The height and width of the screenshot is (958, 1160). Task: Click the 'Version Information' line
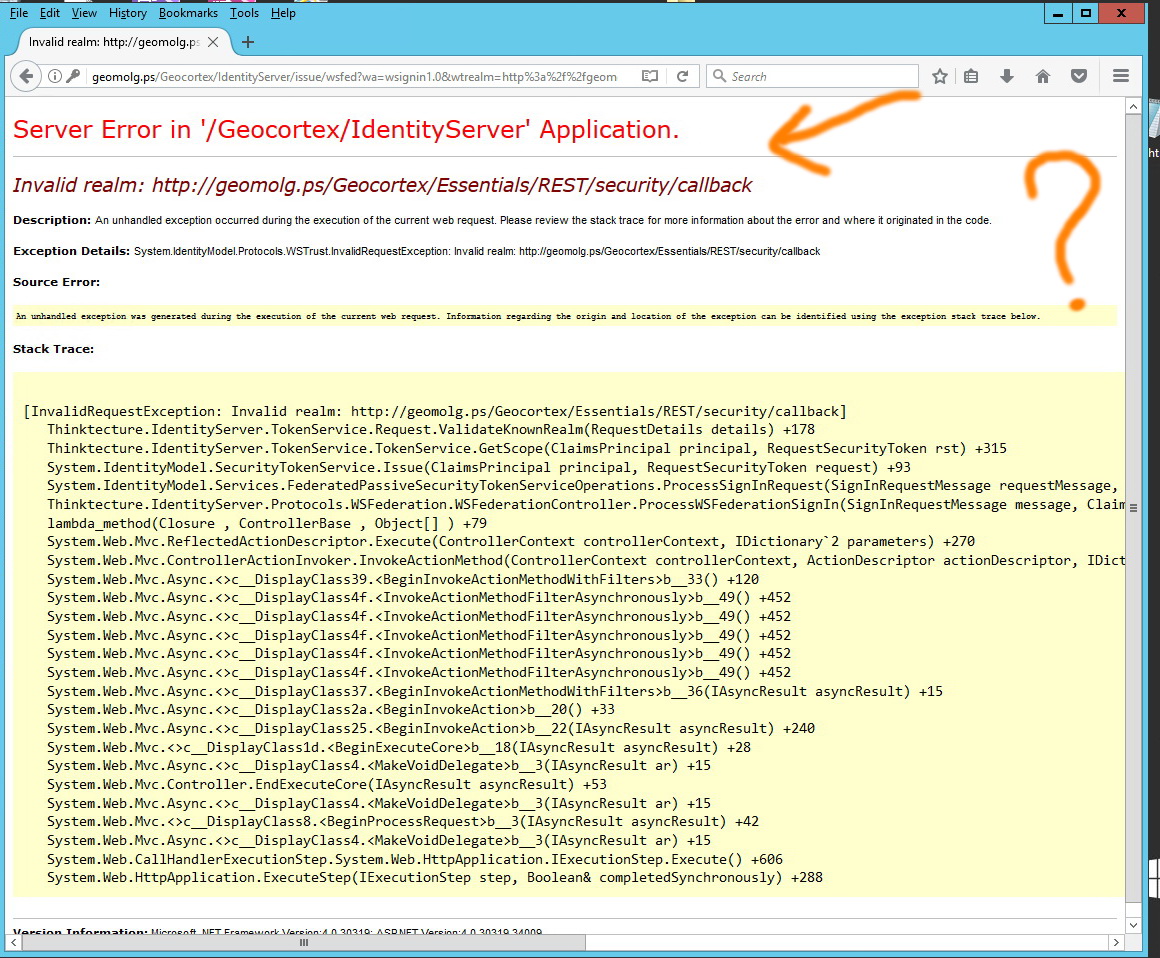(277, 931)
